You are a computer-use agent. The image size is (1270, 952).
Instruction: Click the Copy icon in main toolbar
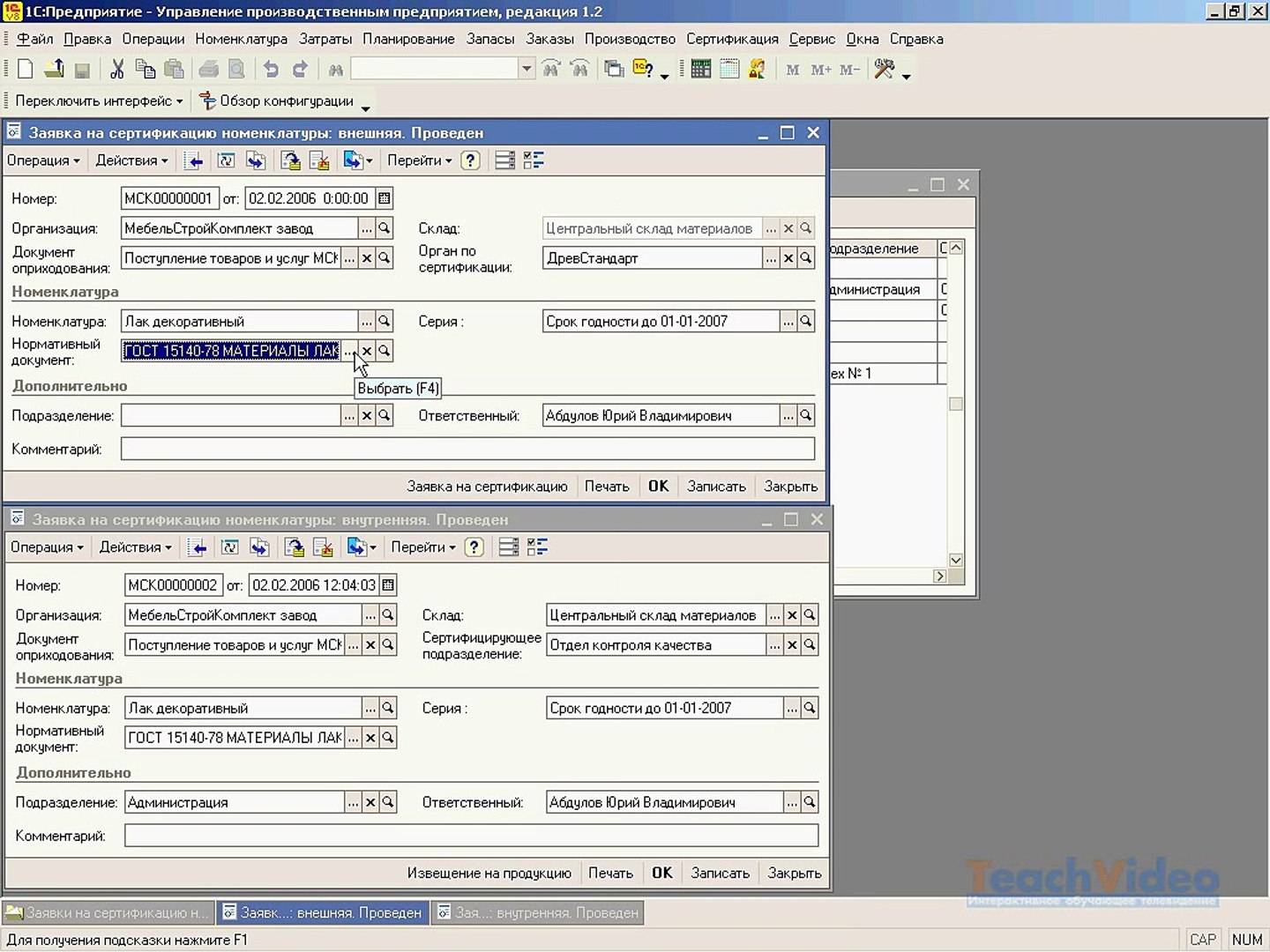(146, 69)
